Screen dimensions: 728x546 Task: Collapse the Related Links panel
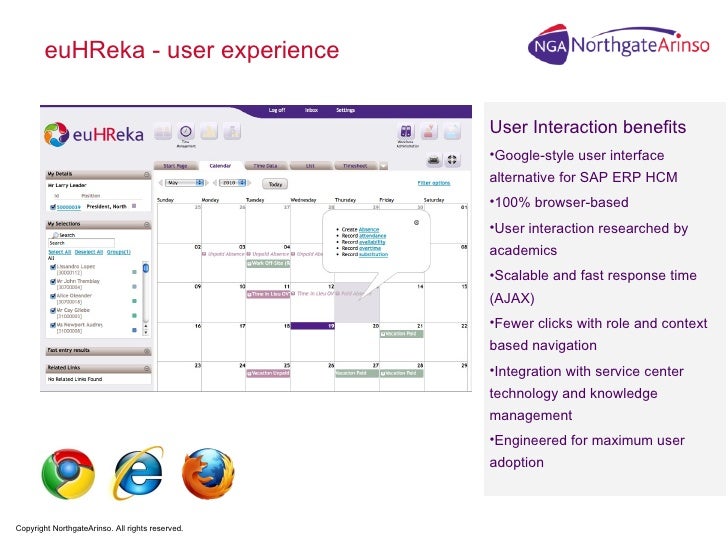(x=147, y=369)
